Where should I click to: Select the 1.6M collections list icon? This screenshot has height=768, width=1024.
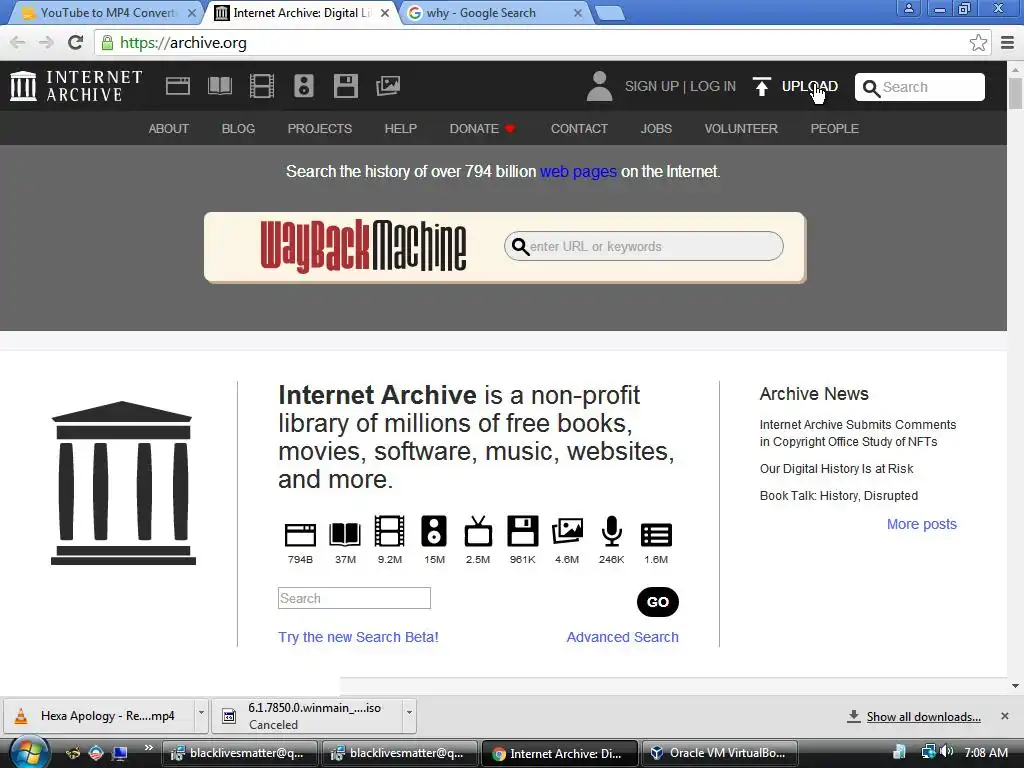pyautogui.click(x=656, y=534)
